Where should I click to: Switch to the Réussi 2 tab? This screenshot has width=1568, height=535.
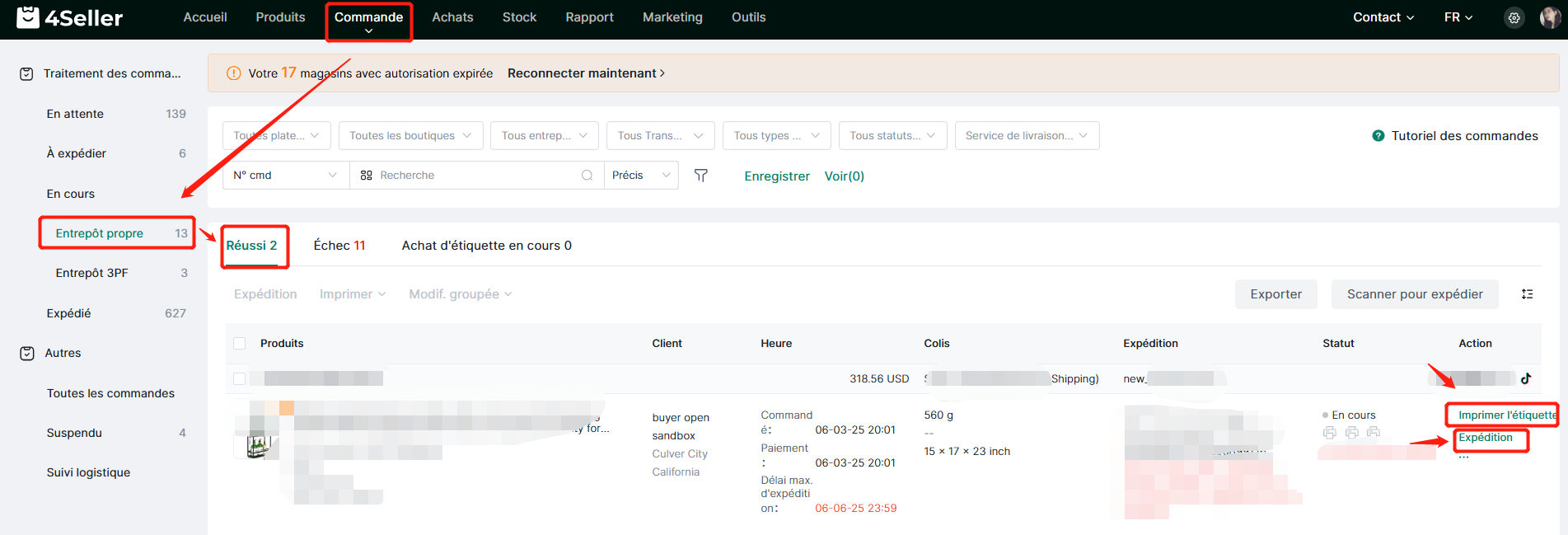[251, 246]
